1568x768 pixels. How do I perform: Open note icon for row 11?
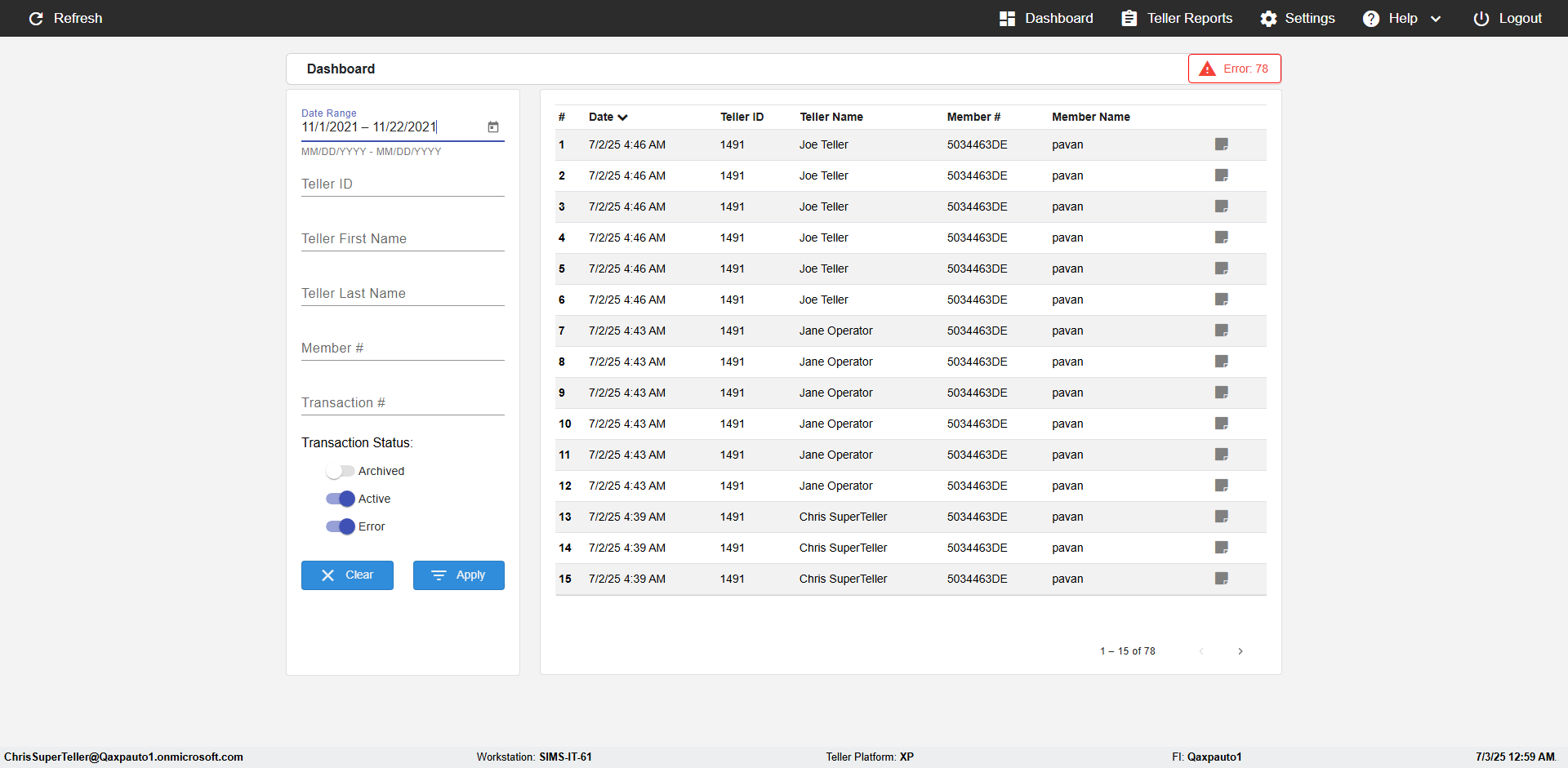click(1222, 455)
